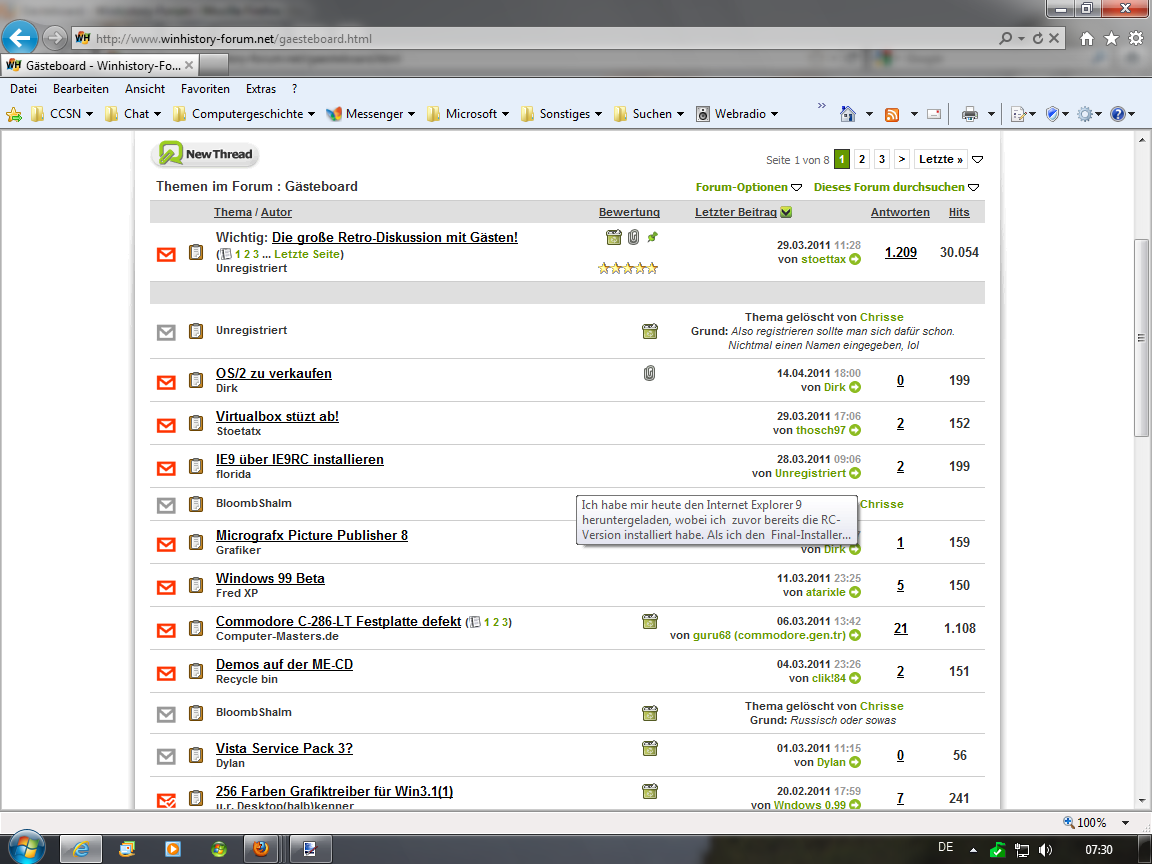This screenshot has width=1152, height=864.
Task: Click the envelope icon beside Virtualbox stüzt ab!
Action: [x=167, y=424]
